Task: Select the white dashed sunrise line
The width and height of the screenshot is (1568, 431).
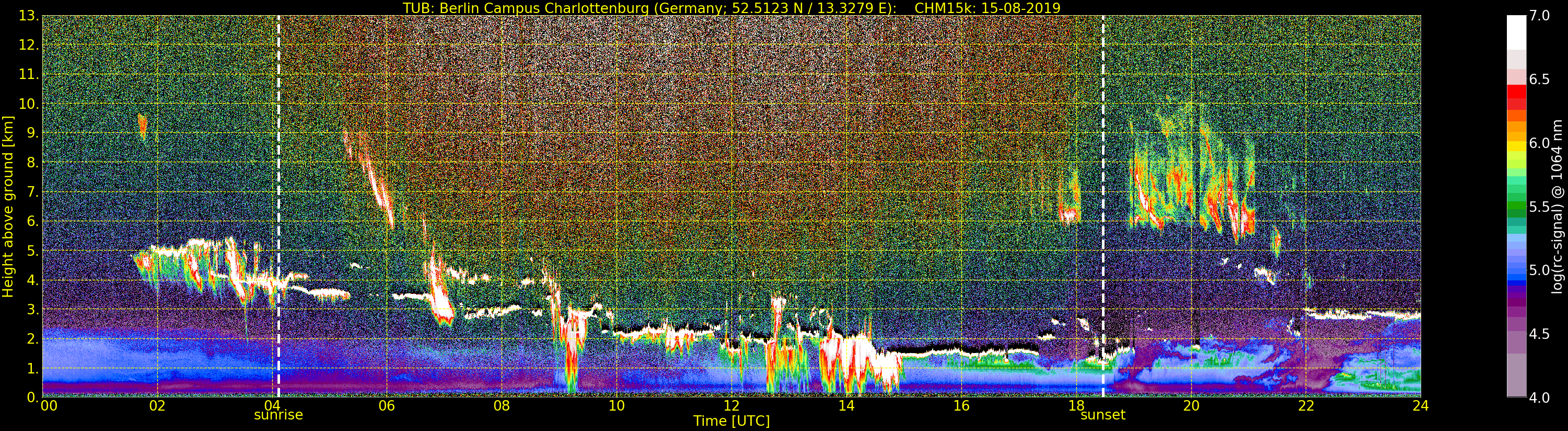Action: tap(278, 206)
